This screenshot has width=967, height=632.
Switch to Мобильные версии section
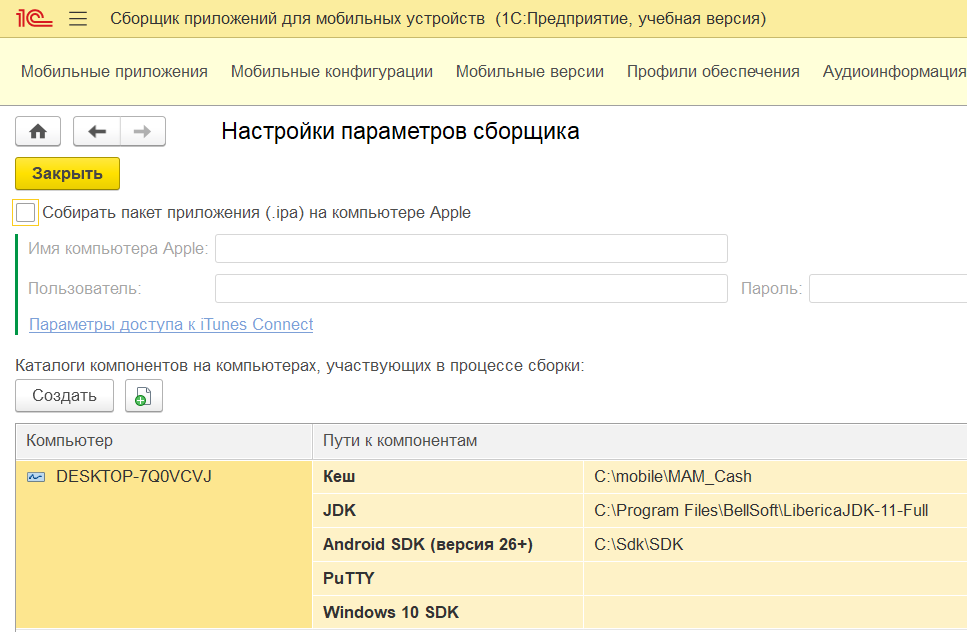pyautogui.click(x=530, y=72)
